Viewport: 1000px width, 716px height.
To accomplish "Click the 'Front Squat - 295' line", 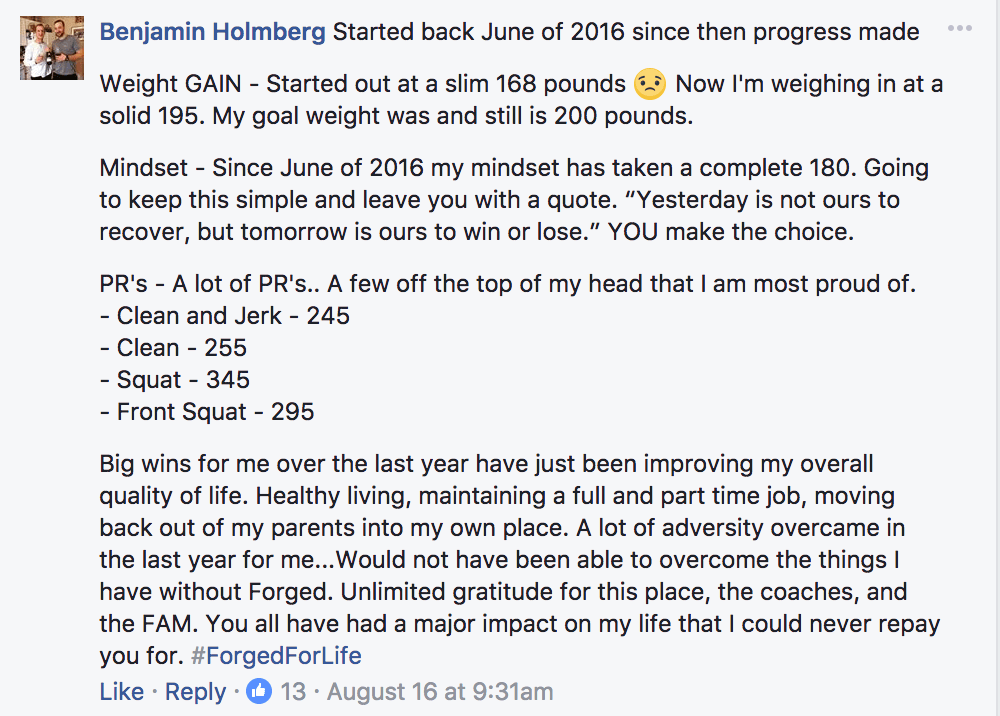I will 207,412.
